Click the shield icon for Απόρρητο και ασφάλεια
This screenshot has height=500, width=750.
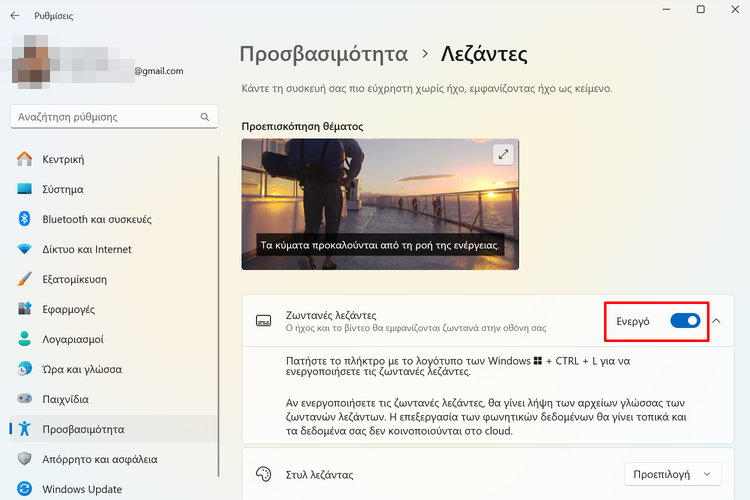click(x=24, y=459)
